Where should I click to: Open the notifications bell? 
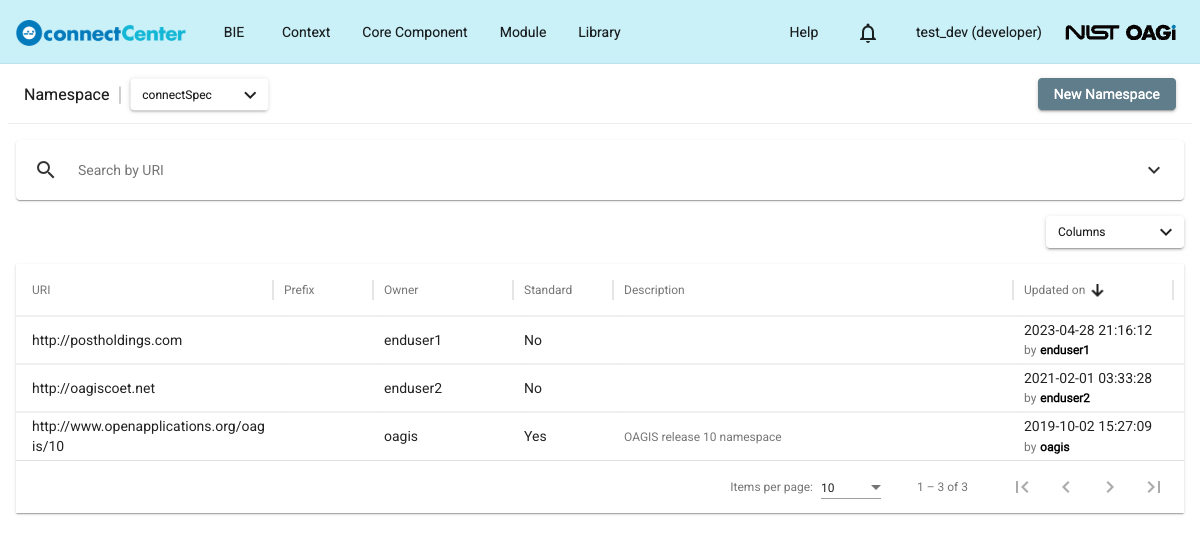[x=868, y=33]
